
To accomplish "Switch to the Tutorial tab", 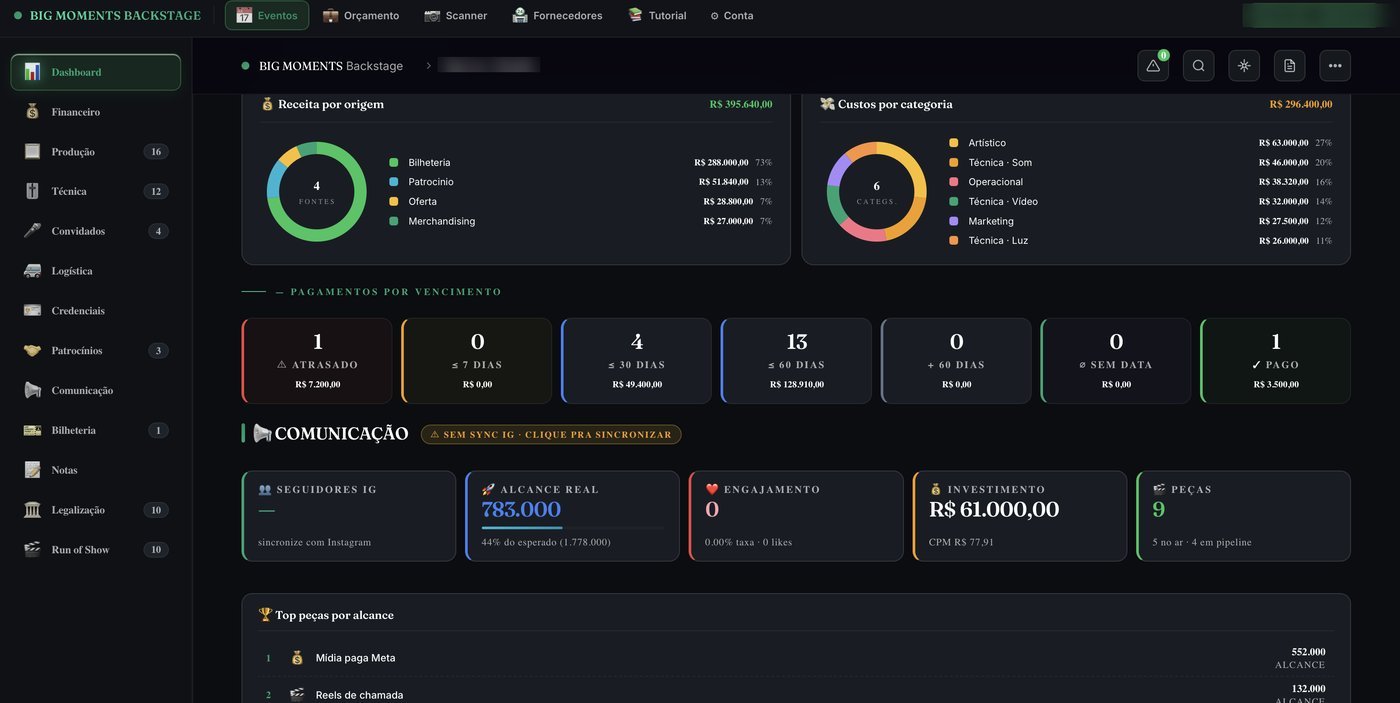I will point(657,15).
